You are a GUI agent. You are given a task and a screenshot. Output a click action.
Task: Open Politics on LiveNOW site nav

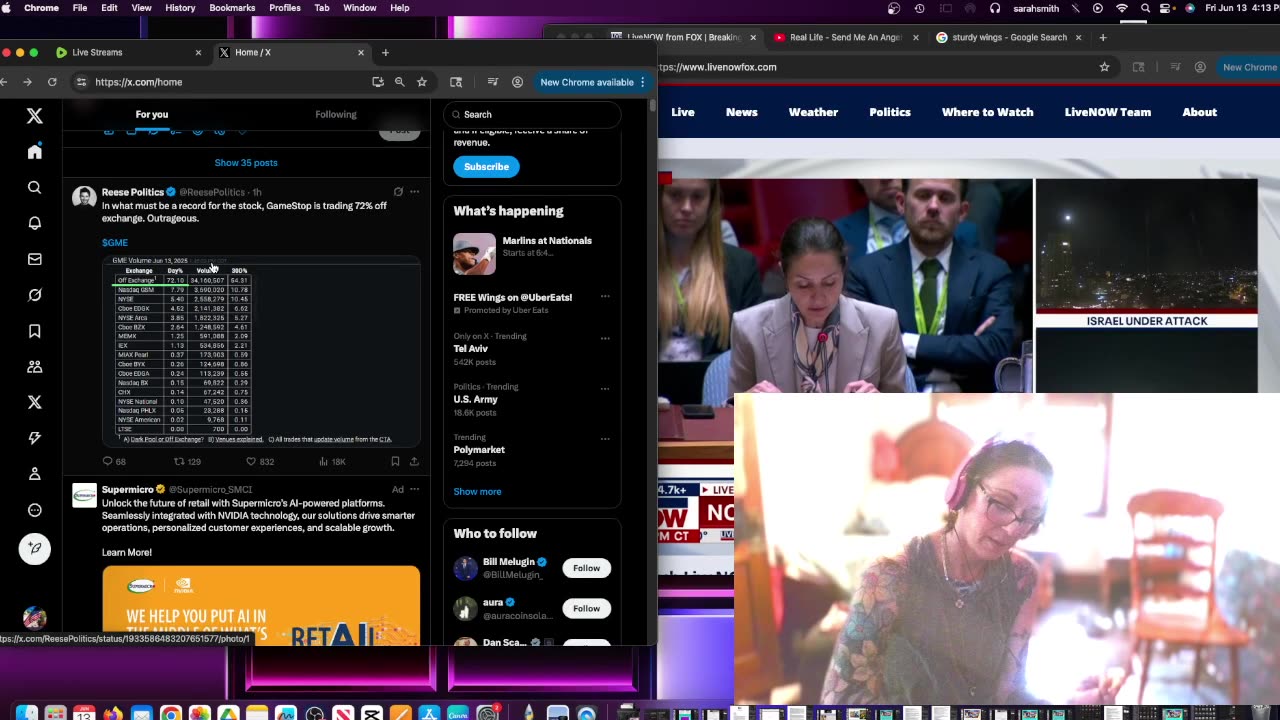pyautogui.click(x=890, y=112)
